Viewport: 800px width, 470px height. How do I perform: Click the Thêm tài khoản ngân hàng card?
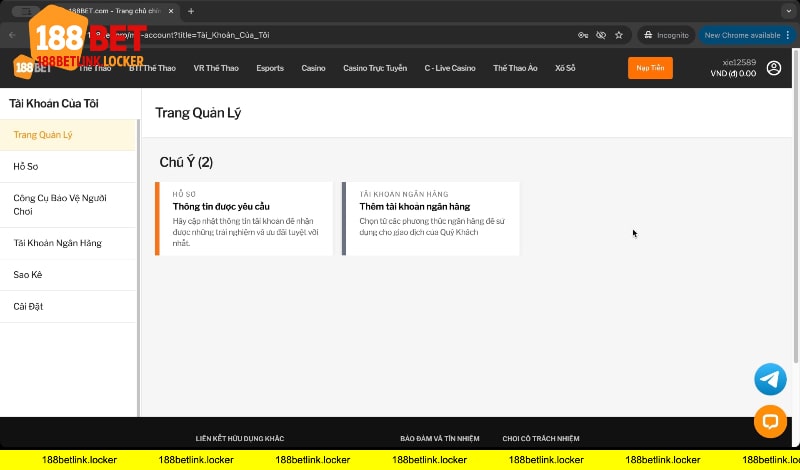431,218
